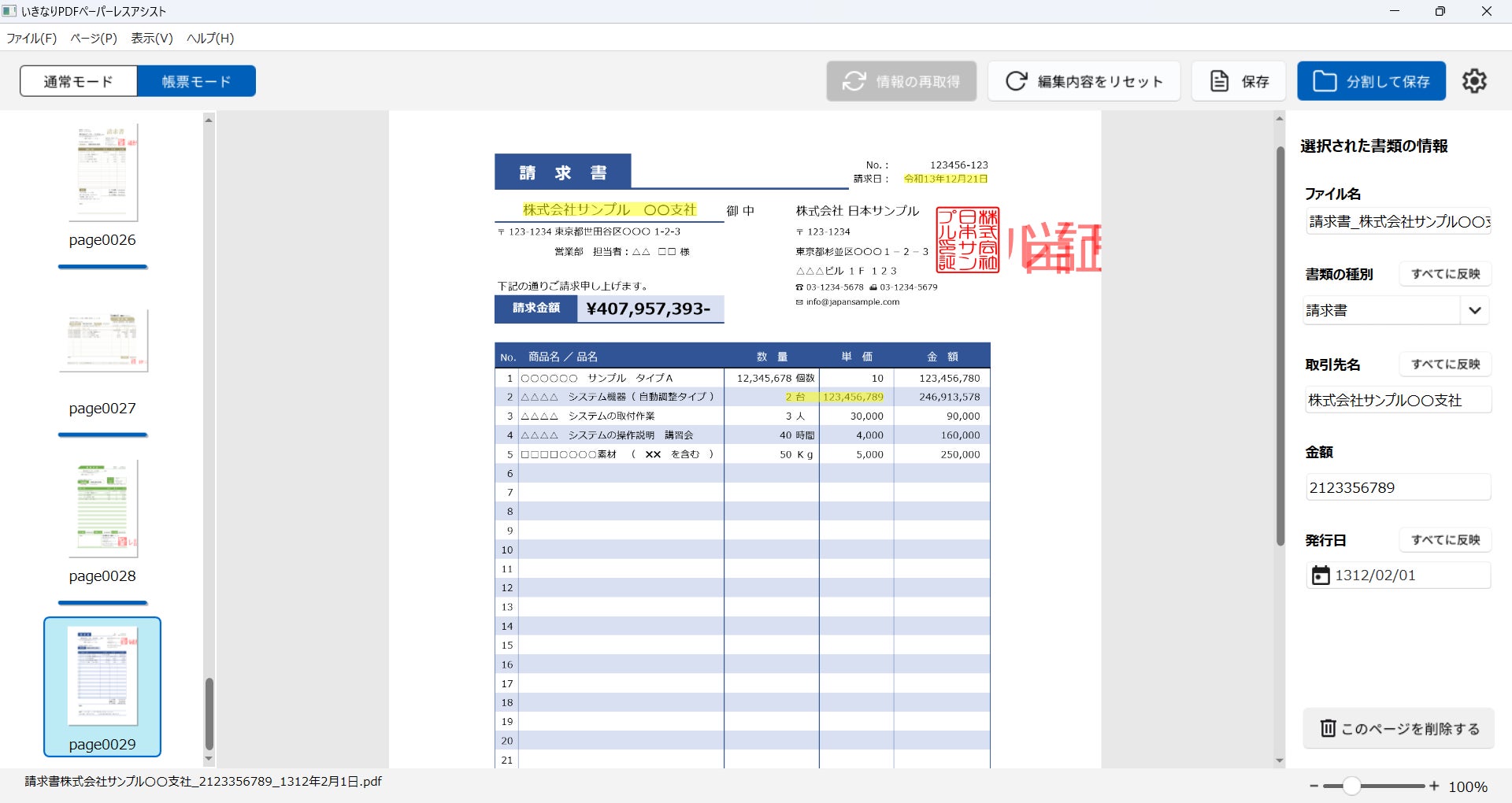Click the trash icon on delete page button
The width and height of the screenshot is (1512, 803).
pyautogui.click(x=1328, y=728)
